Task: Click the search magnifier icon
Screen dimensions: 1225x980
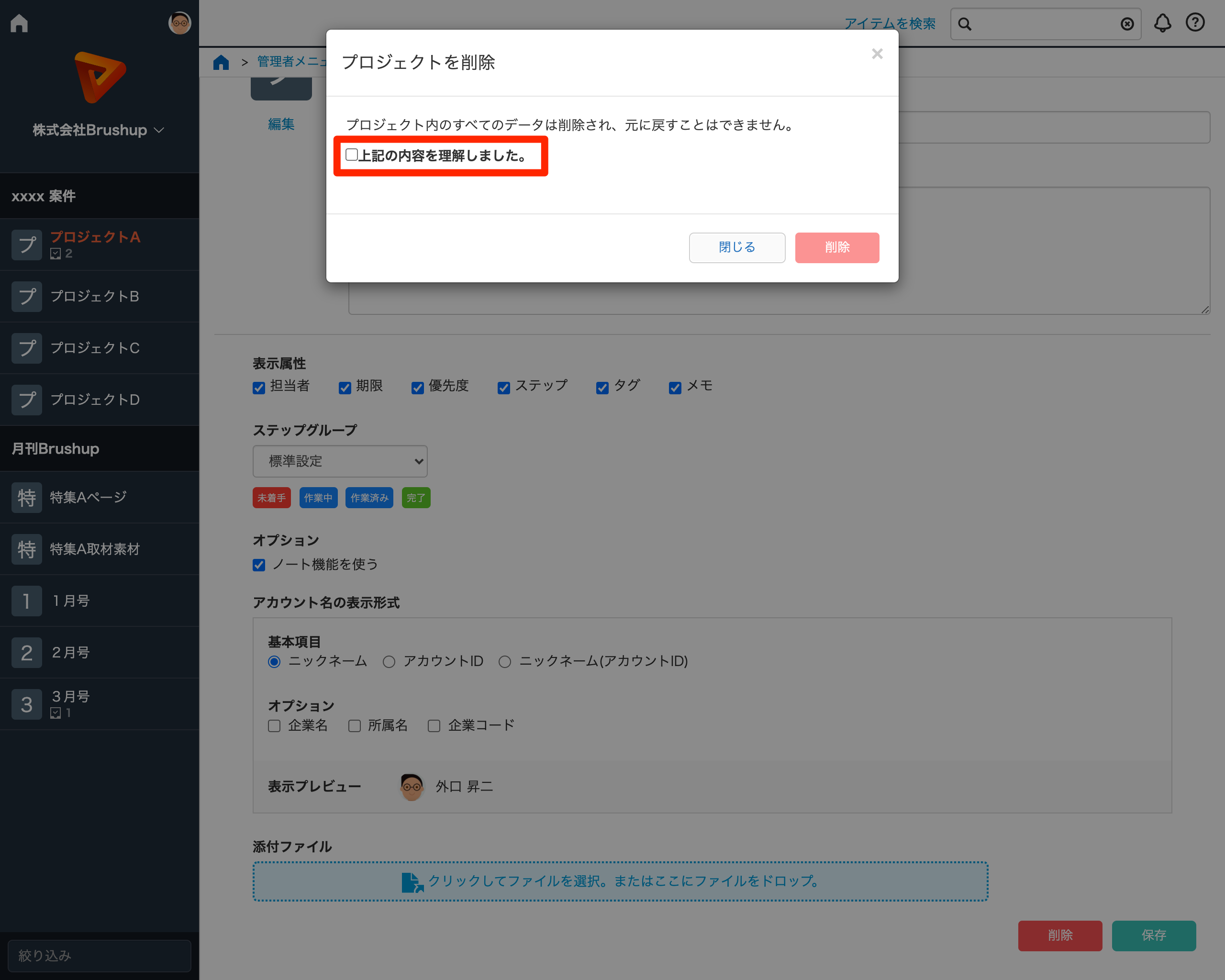Action: [x=965, y=24]
